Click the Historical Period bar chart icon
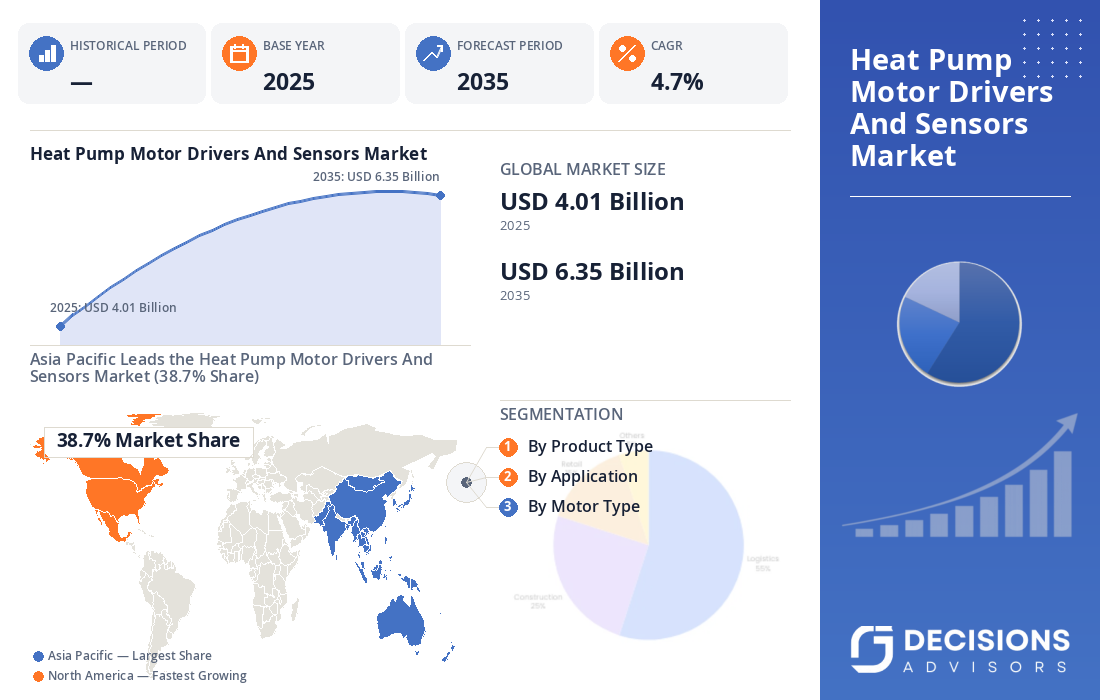Image resolution: width=1100 pixels, height=700 pixels. 46,53
